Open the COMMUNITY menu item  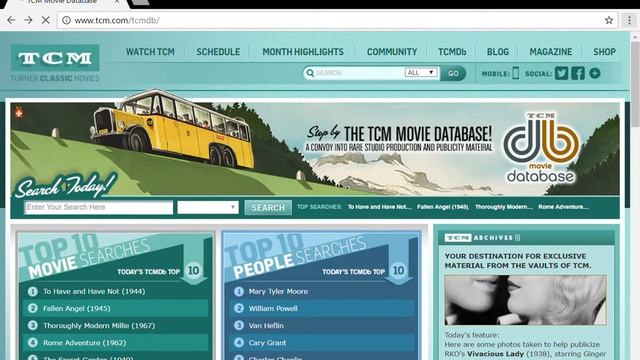[x=392, y=52]
